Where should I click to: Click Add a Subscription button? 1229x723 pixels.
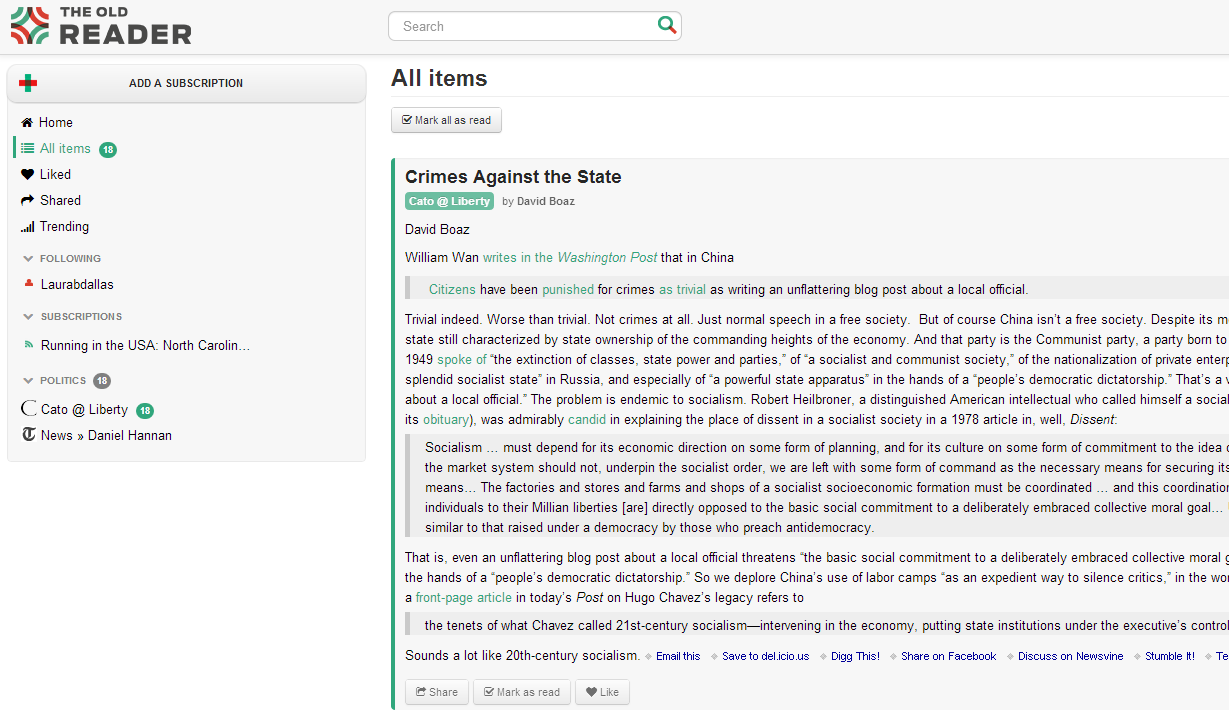(186, 83)
